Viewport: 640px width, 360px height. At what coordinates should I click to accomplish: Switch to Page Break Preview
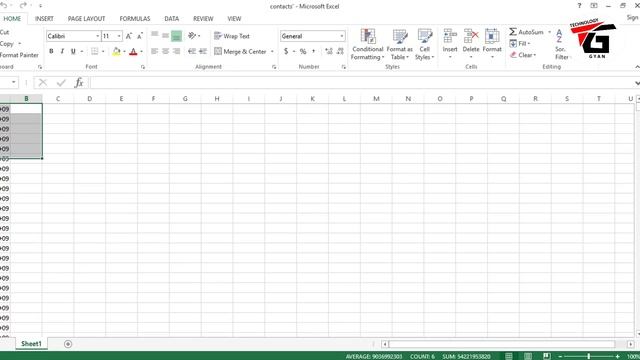pos(547,356)
